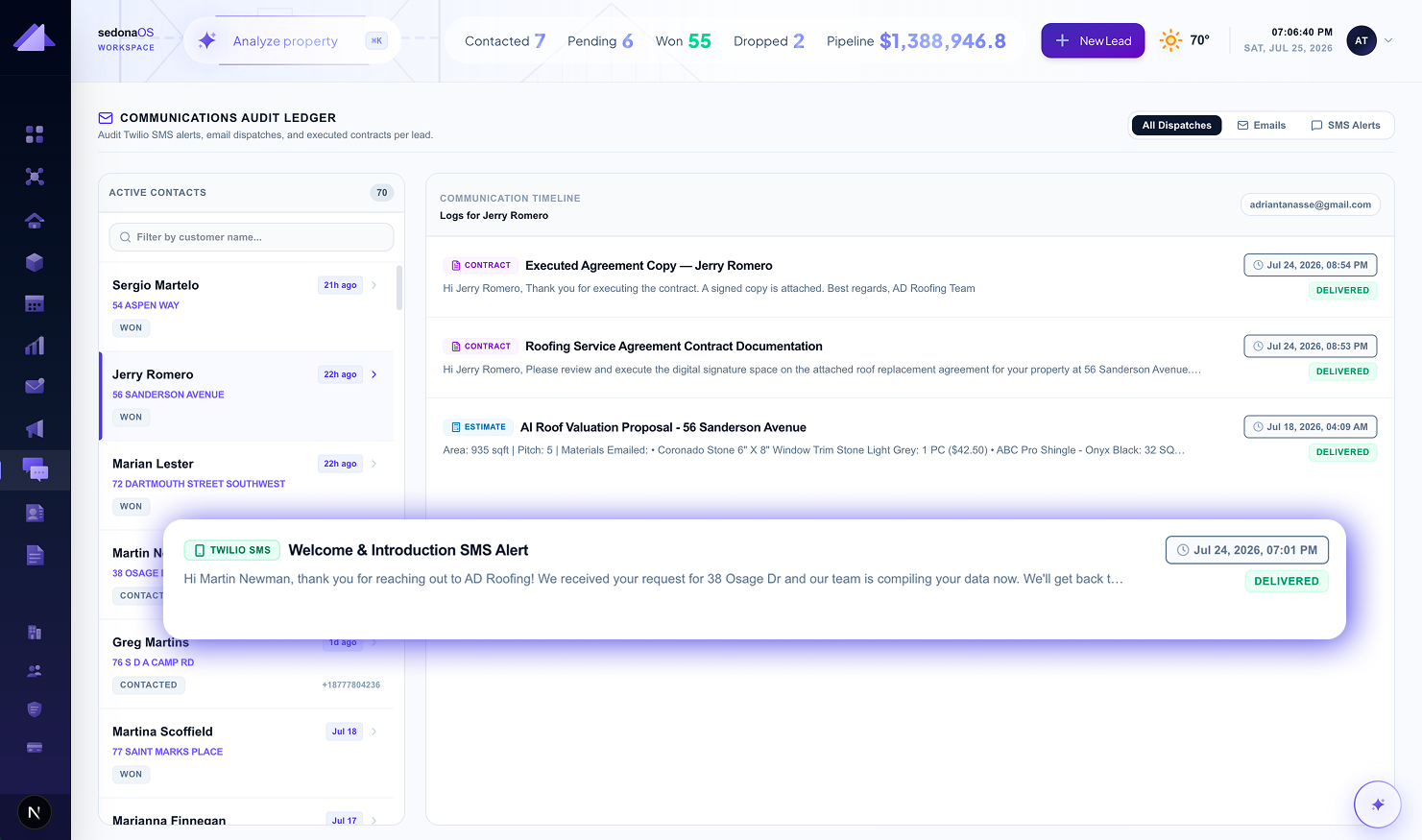Switch to the SMS Alerts tab
This screenshot has height=840, width=1422.
[x=1345, y=126]
